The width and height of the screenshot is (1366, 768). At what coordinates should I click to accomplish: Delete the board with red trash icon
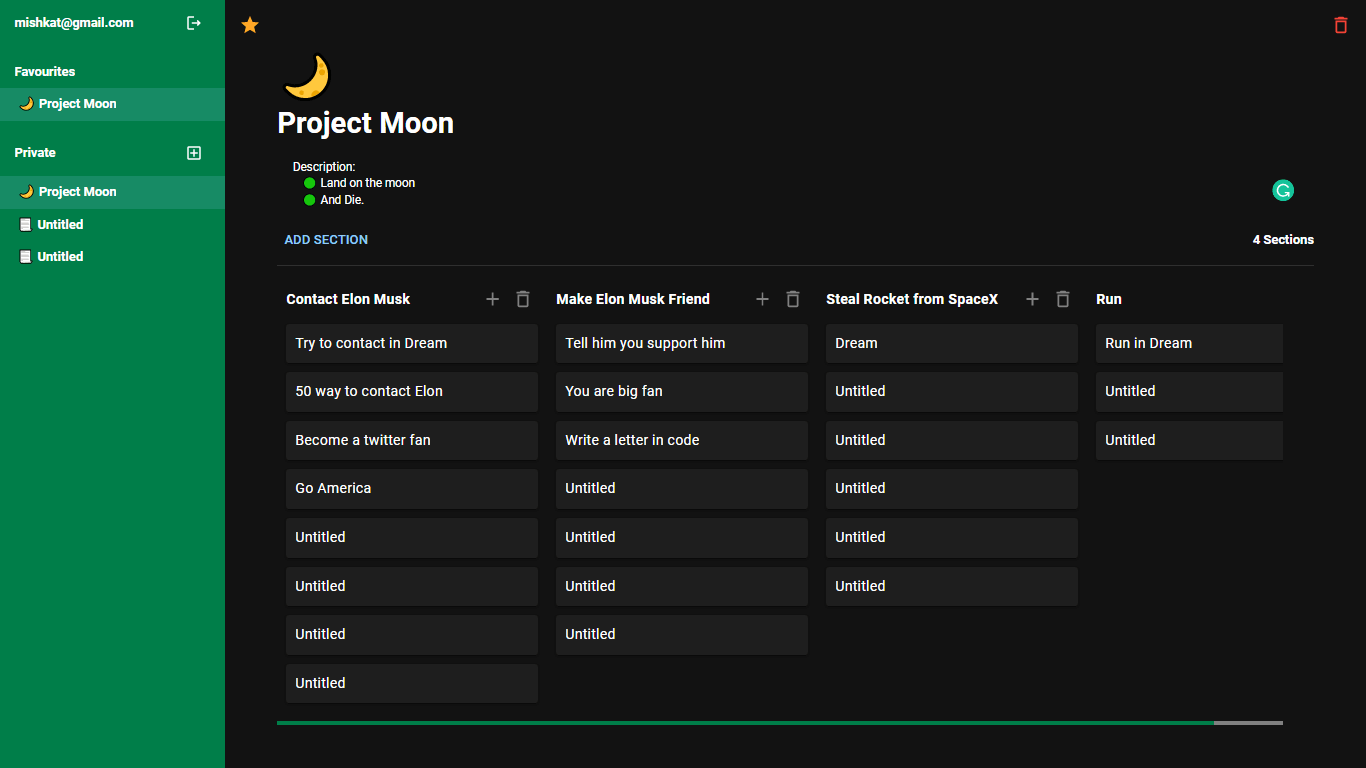[1341, 25]
